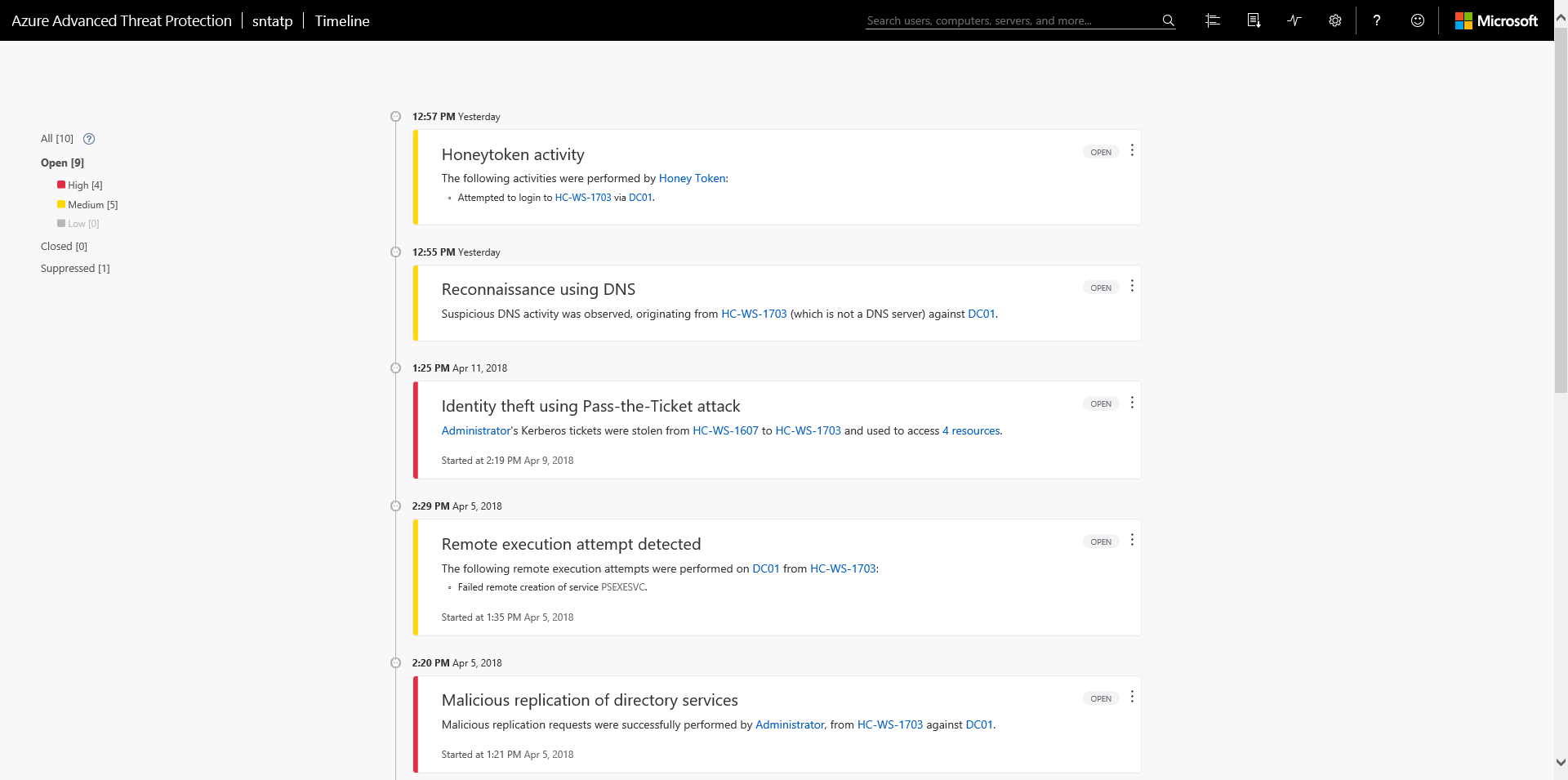Open the Honey Token user link
Viewport: 1568px width, 780px height.
(x=692, y=178)
